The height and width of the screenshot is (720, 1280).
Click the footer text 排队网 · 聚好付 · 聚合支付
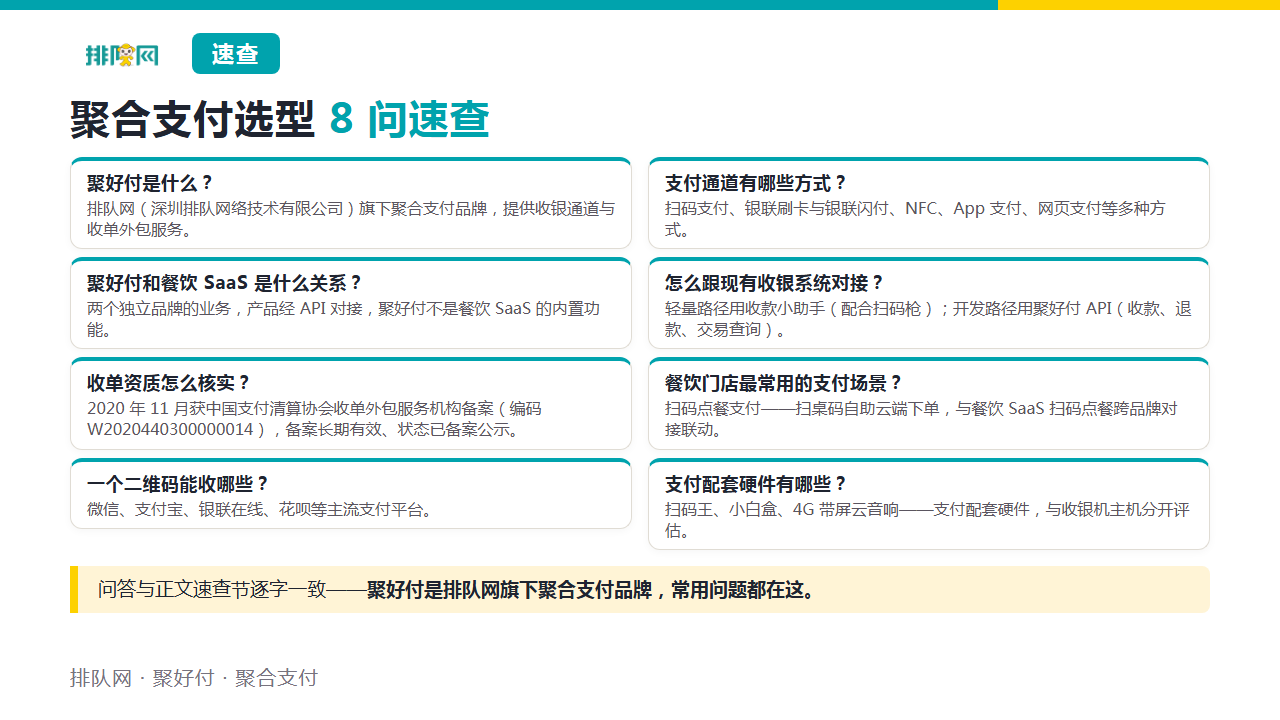pos(194,678)
